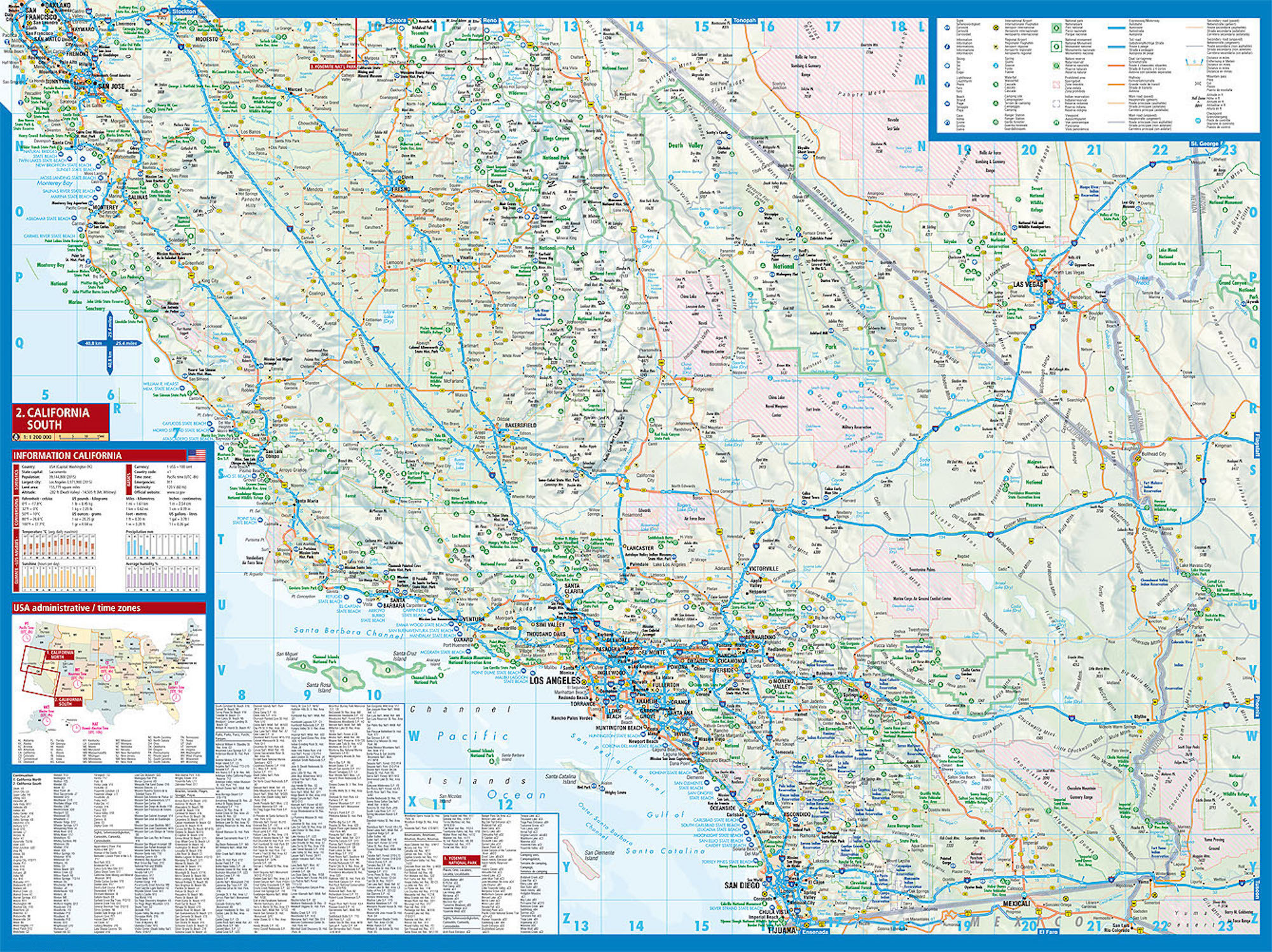This screenshot has width=1272, height=952.
Task: Click the Dual carriageway red line in the legend
Action: click(1116, 66)
